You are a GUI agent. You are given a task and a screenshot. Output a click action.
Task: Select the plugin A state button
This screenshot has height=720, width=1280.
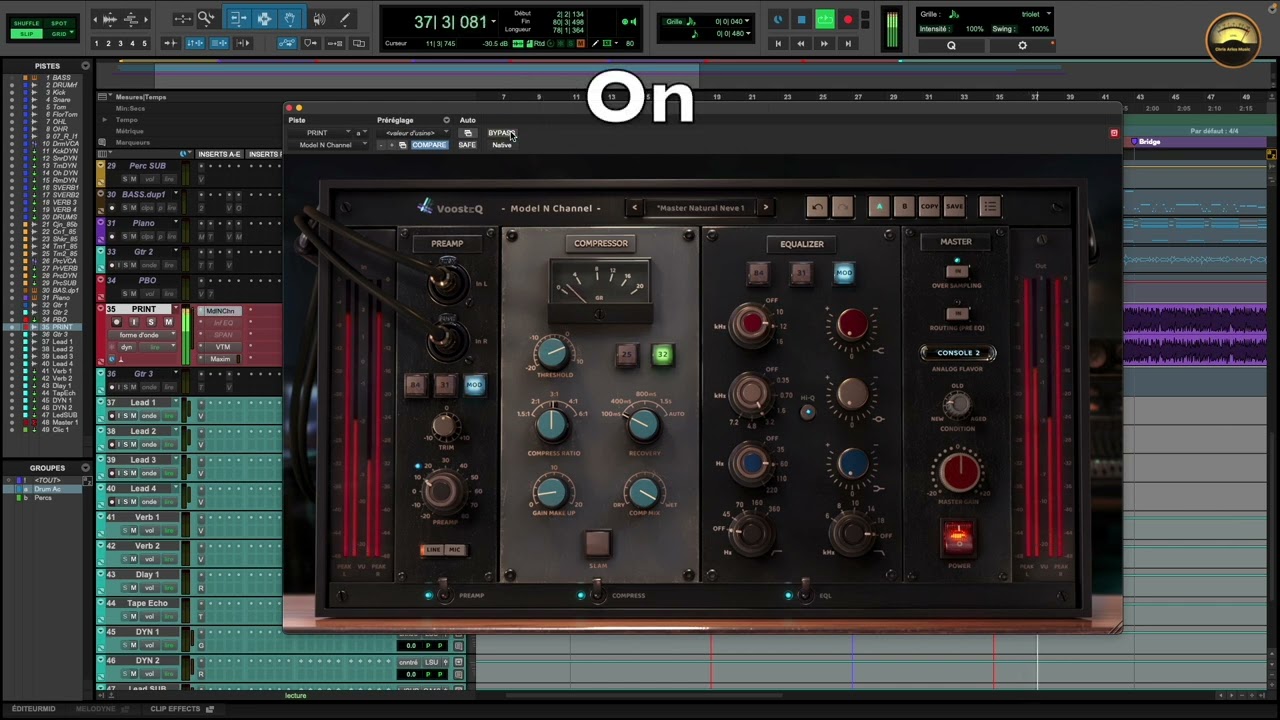(x=879, y=207)
